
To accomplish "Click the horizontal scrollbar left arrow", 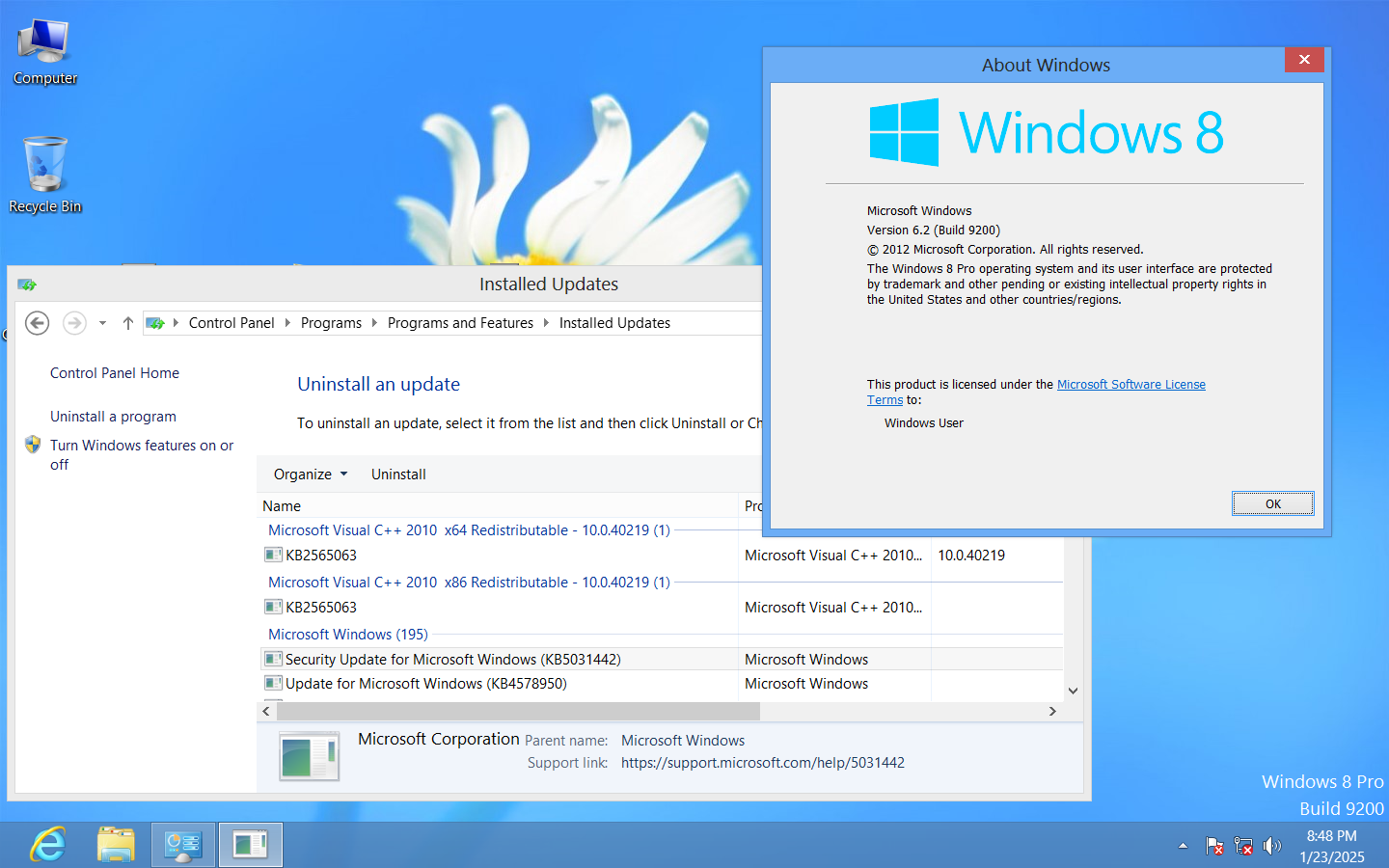I will tap(266, 711).
